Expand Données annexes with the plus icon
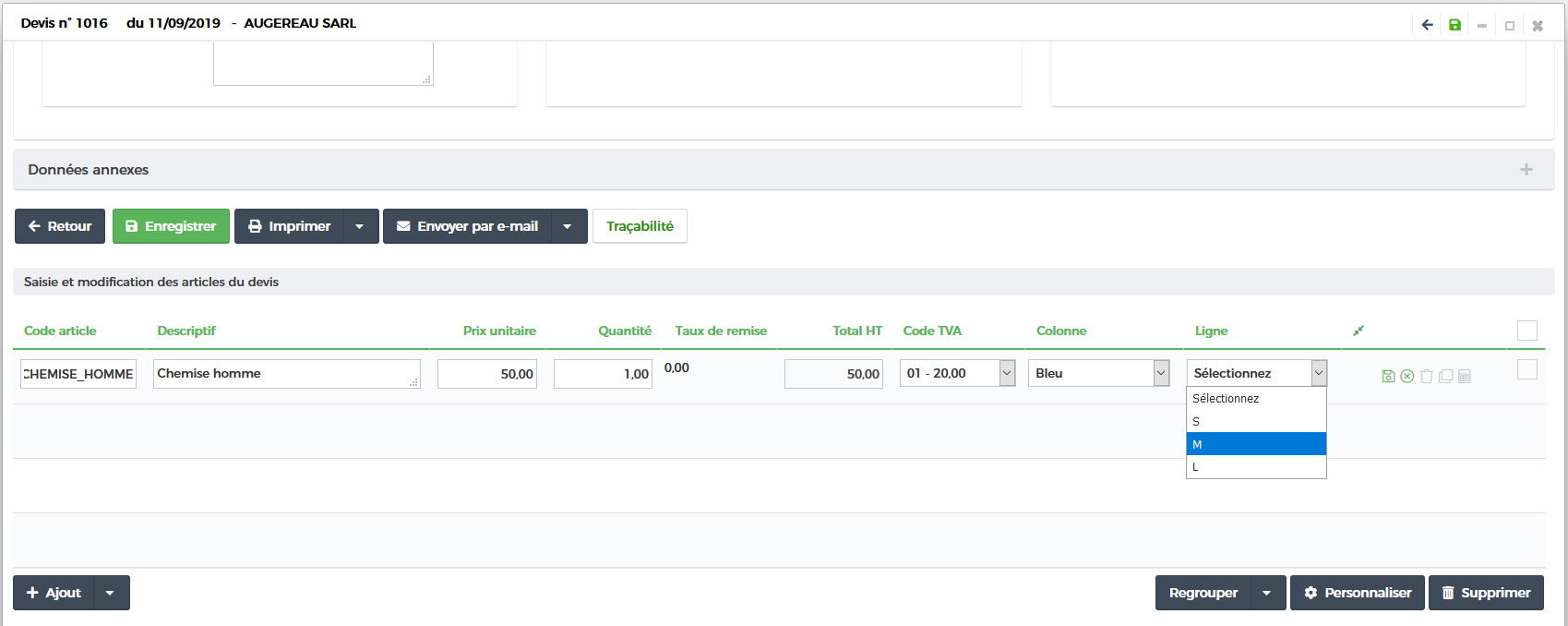Viewport: 1568px width, 626px height. [1526, 170]
